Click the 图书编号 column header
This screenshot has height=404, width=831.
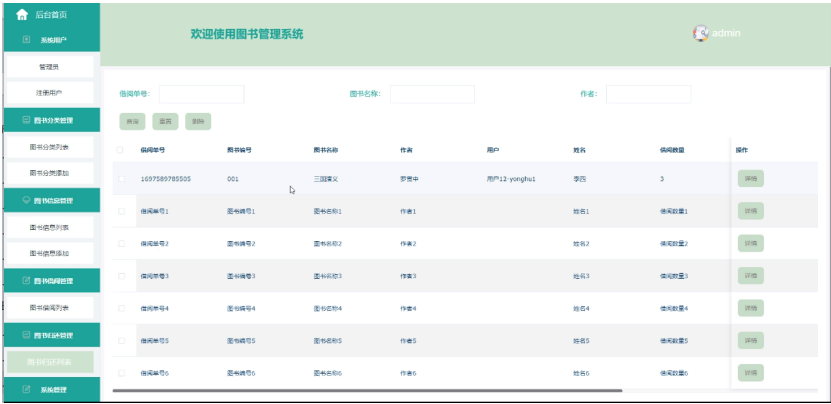(239, 150)
